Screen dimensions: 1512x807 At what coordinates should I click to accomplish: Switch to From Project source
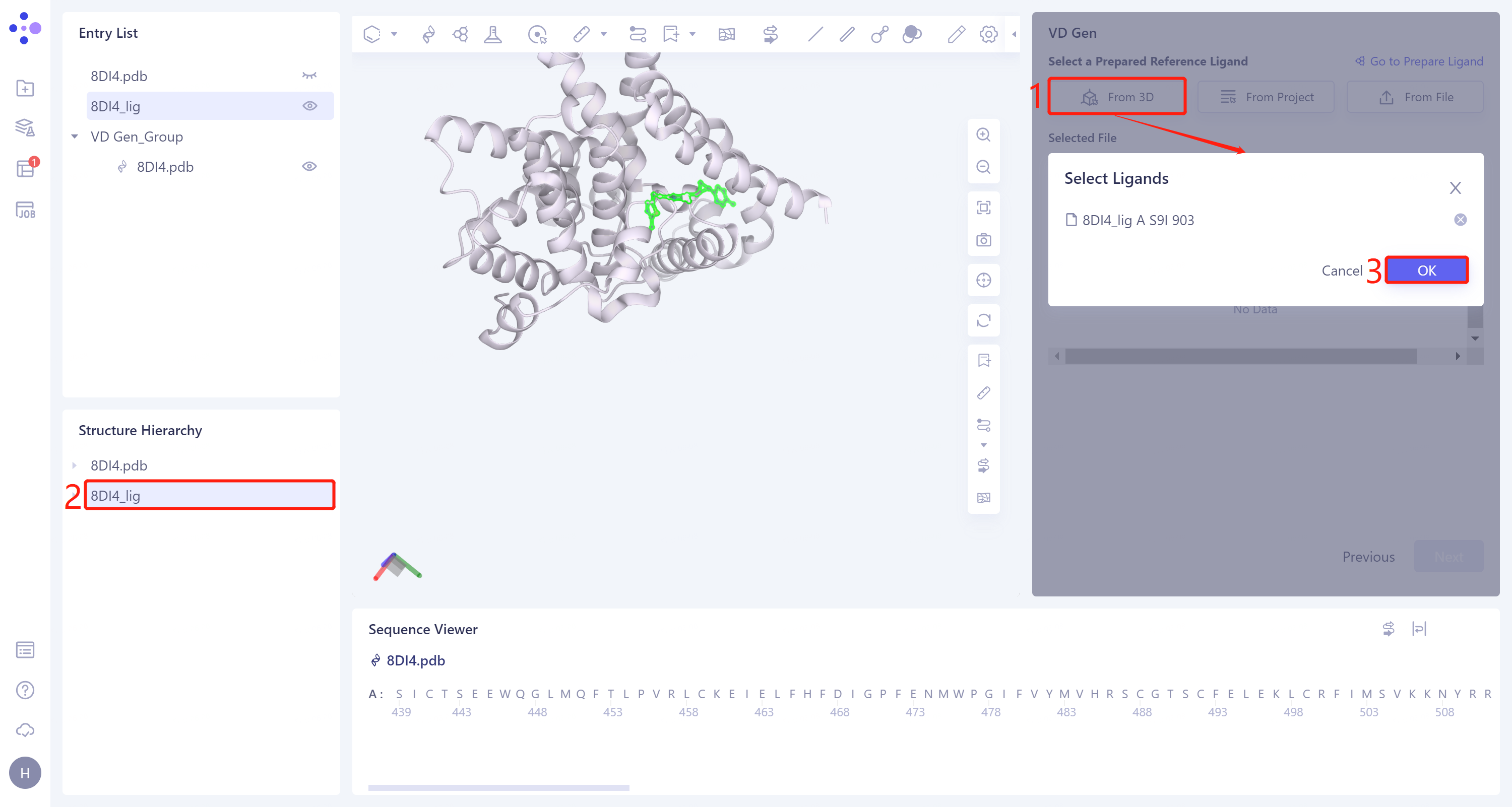pyautogui.click(x=1266, y=96)
